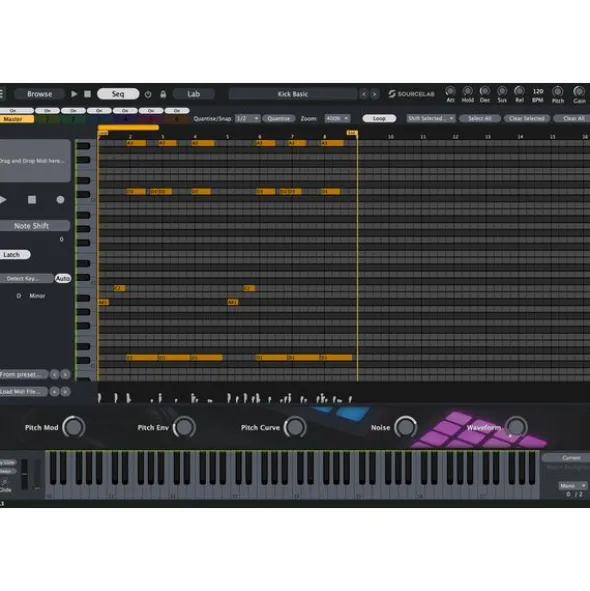Click the Detect Key button
The width and height of the screenshot is (590, 591).
(26, 279)
